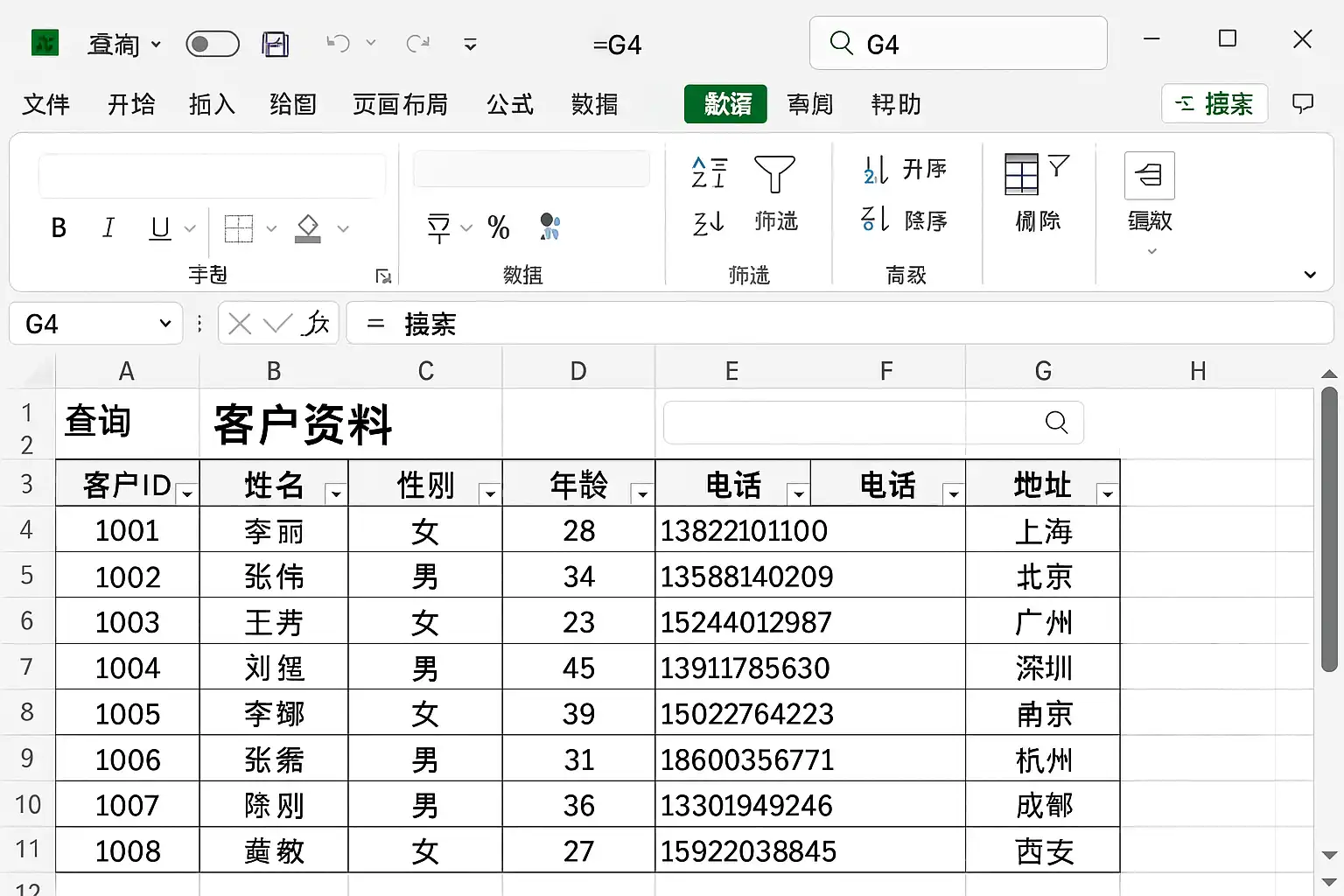Expand the Name Box dropdown arrow
1344x896 pixels.
point(164,324)
